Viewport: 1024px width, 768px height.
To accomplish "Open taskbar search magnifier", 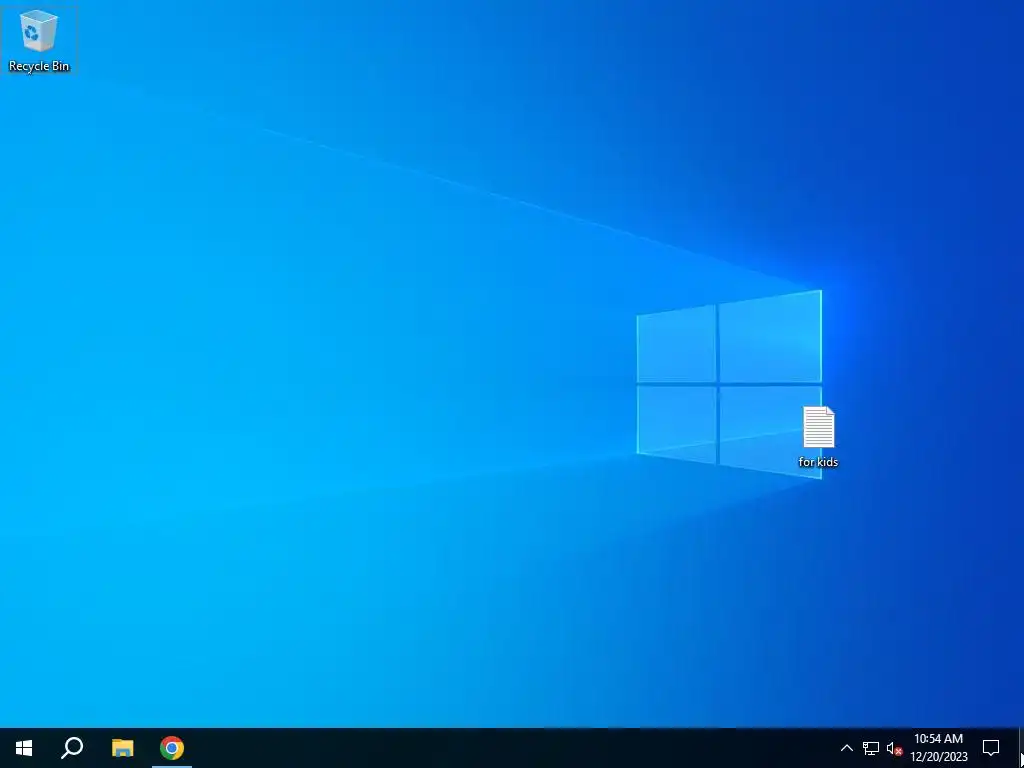I will [72, 748].
